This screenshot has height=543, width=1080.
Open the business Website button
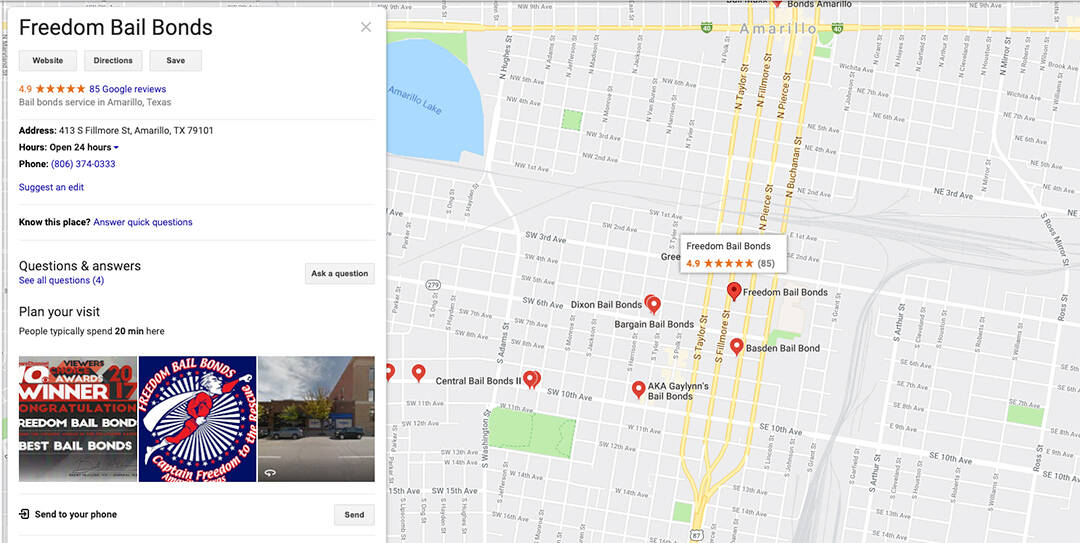(48, 61)
